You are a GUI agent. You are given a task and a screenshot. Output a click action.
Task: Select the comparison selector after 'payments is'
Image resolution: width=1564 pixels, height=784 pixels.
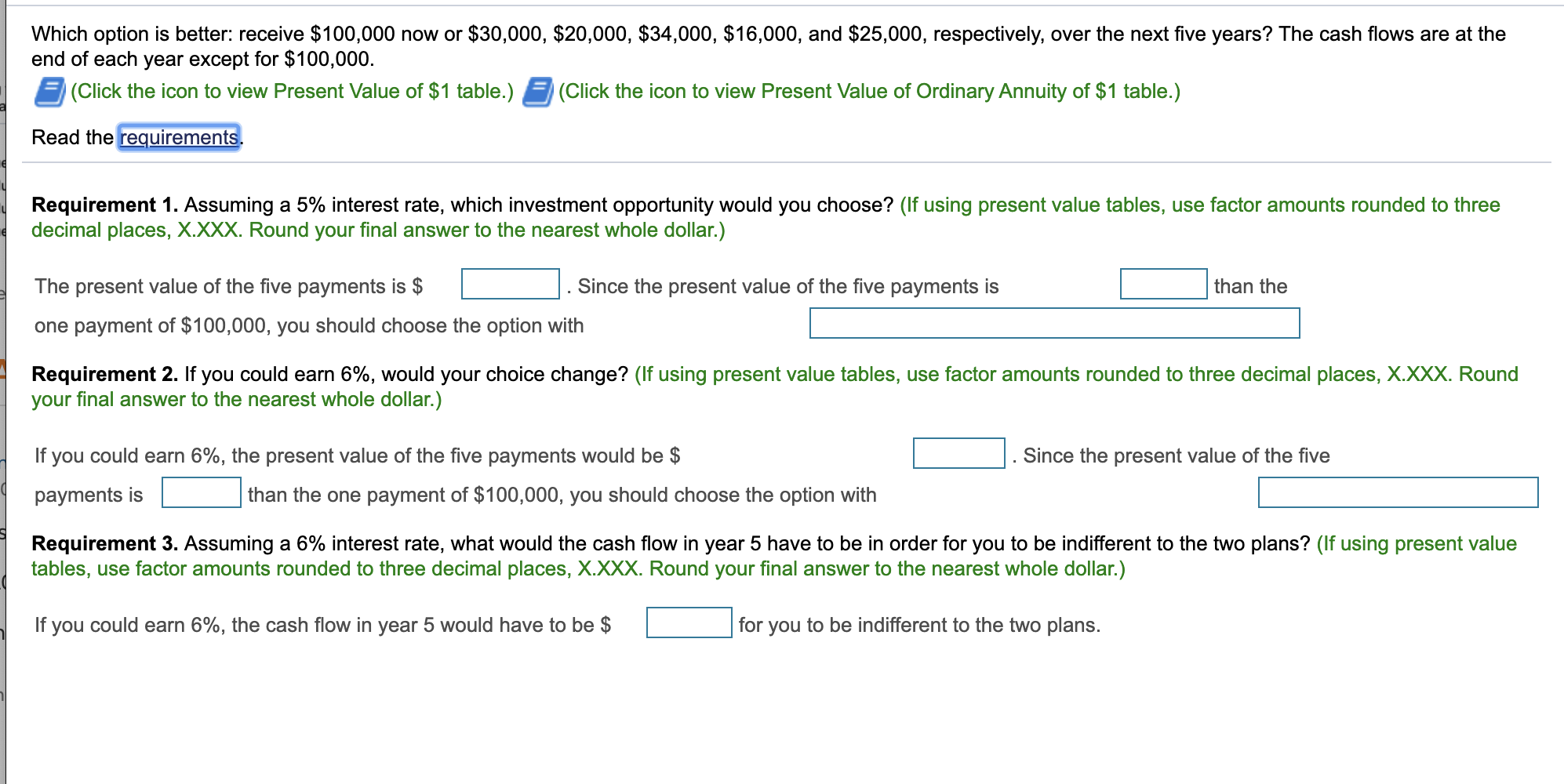click(x=200, y=492)
